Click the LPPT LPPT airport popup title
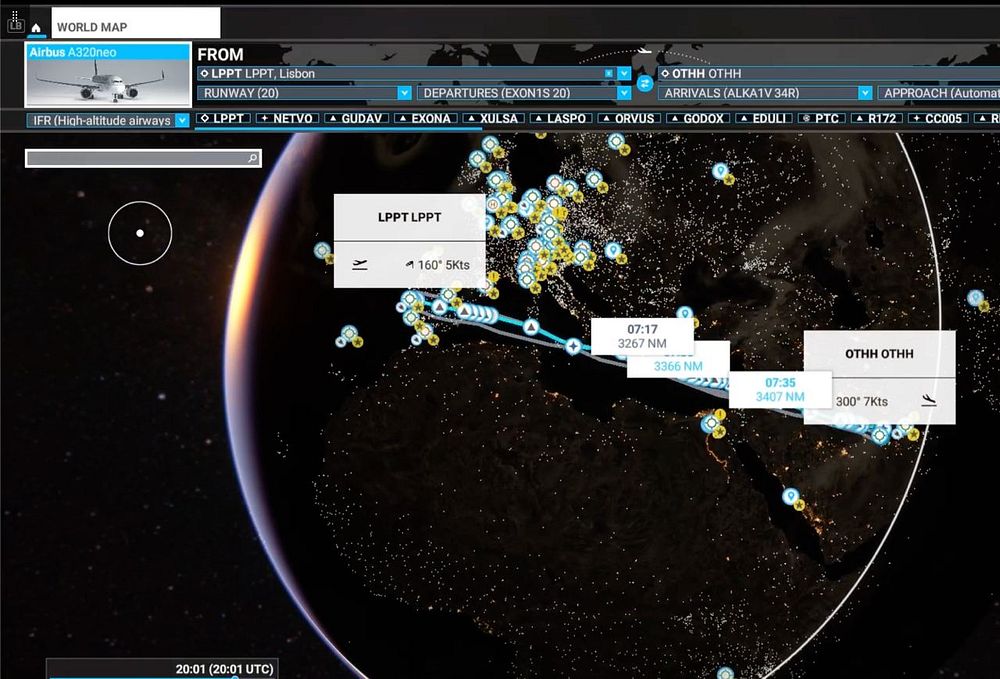 point(409,217)
